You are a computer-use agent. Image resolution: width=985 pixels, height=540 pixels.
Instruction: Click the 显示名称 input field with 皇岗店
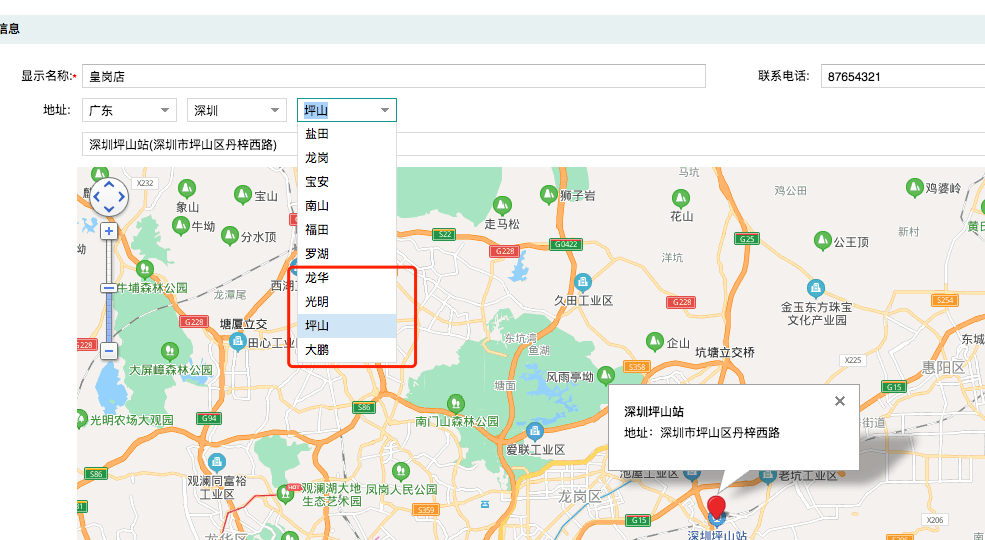[394, 76]
